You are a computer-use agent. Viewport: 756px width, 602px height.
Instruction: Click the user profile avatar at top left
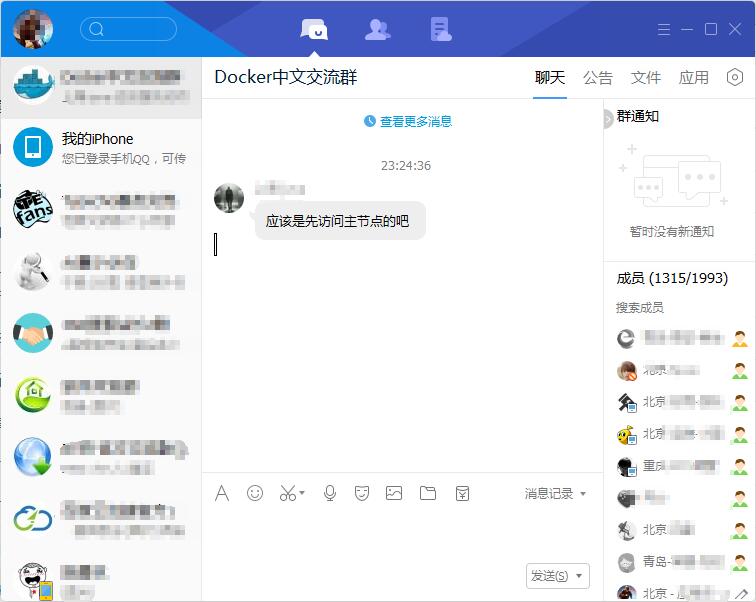33,29
